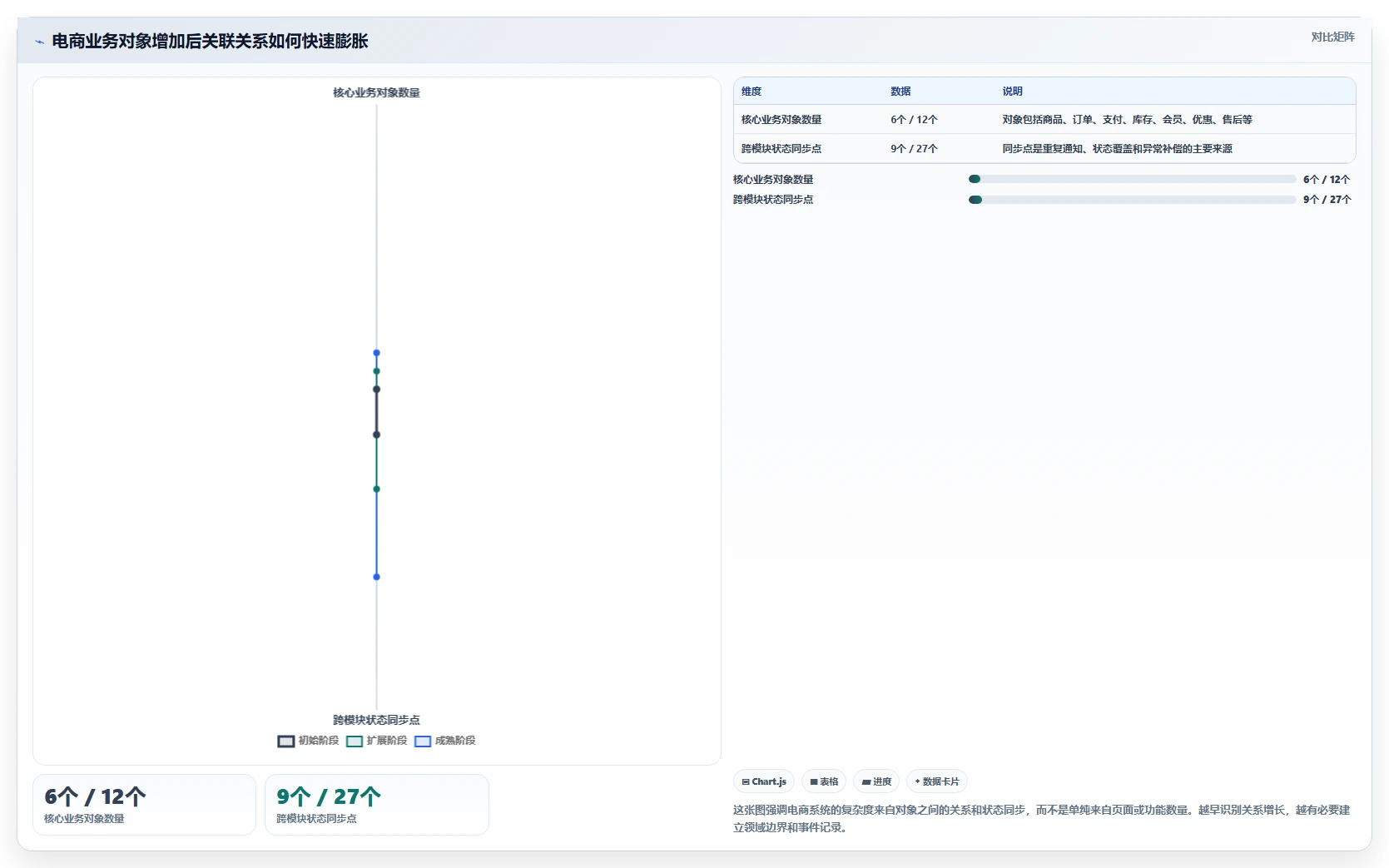Click the 9个 / 27个 progress value label
Image resolution: width=1389 pixels, height=868 pixels.
(1327, 200)
